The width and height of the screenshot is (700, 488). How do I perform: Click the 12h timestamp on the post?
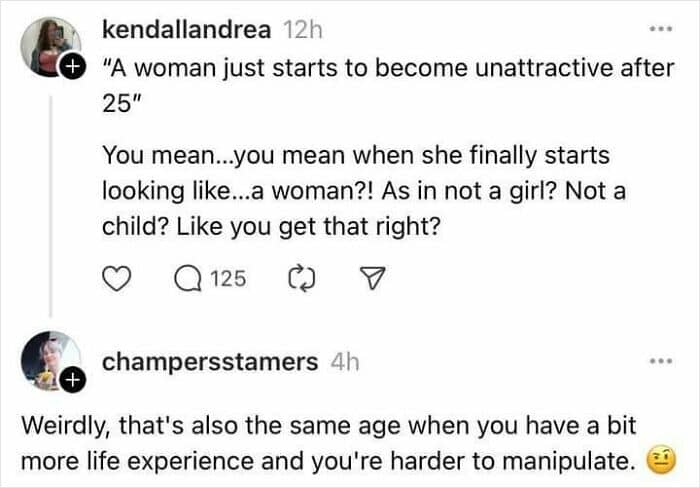pyautogui.click(x=299, y=32)
